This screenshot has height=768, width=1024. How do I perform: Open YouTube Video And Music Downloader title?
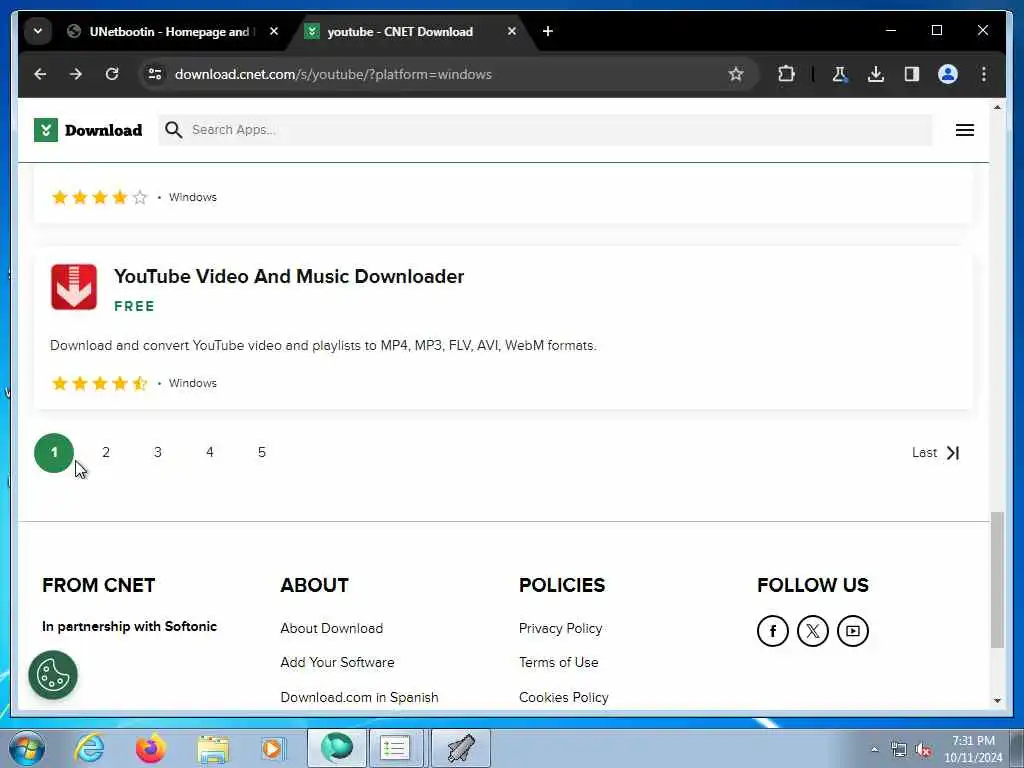(x=289, y=276)
